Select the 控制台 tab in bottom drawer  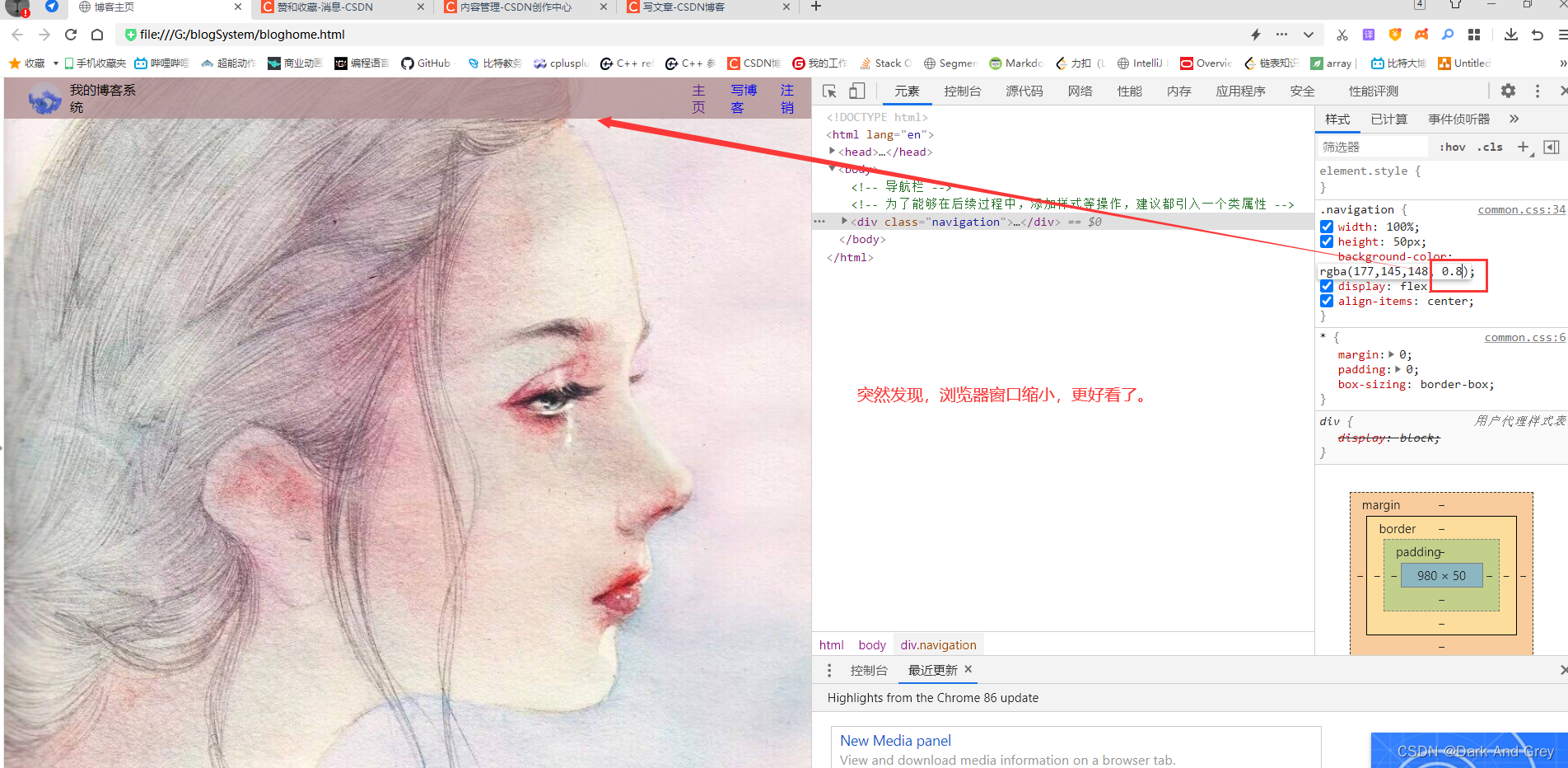(x=869, y=670)
